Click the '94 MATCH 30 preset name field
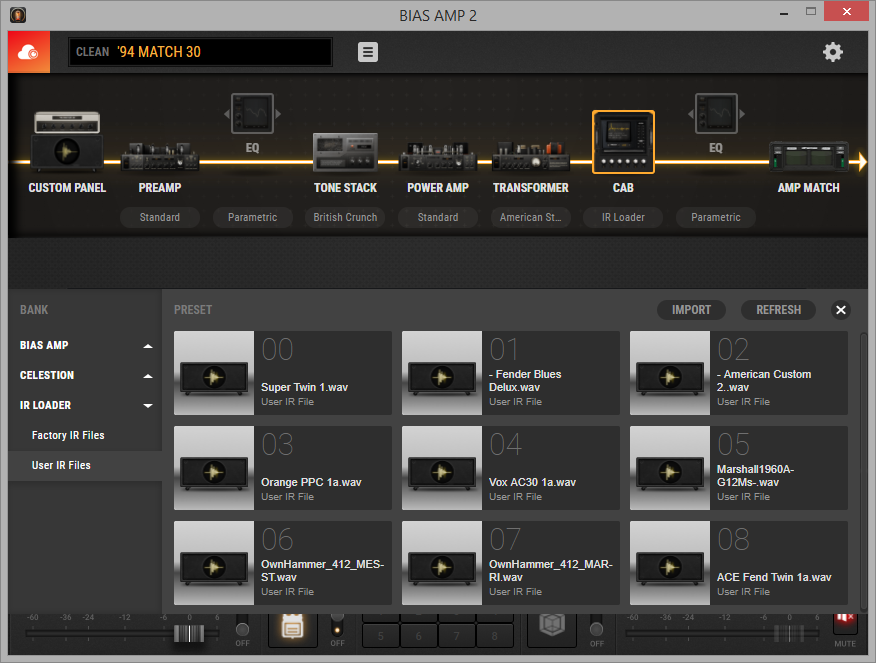 [x=200, y=52]
